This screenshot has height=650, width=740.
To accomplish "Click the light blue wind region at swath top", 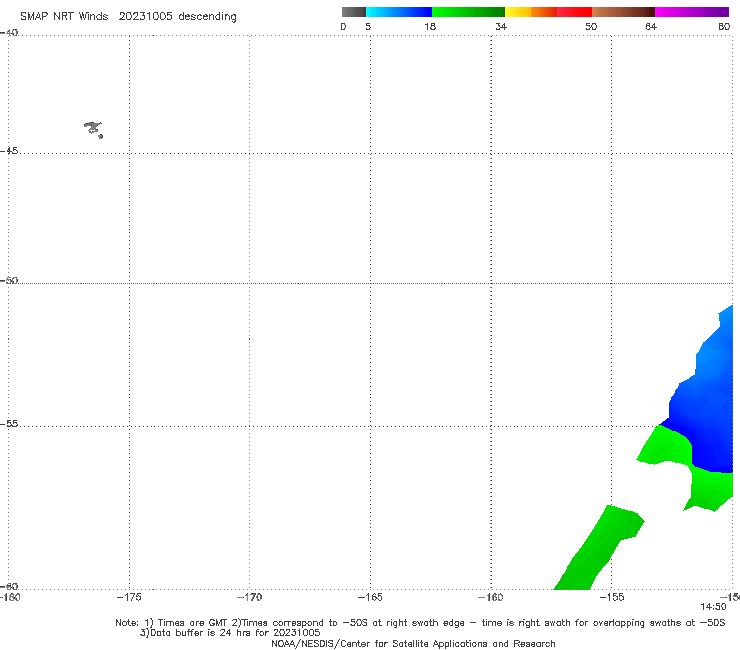I will click(x=717, y=347).
